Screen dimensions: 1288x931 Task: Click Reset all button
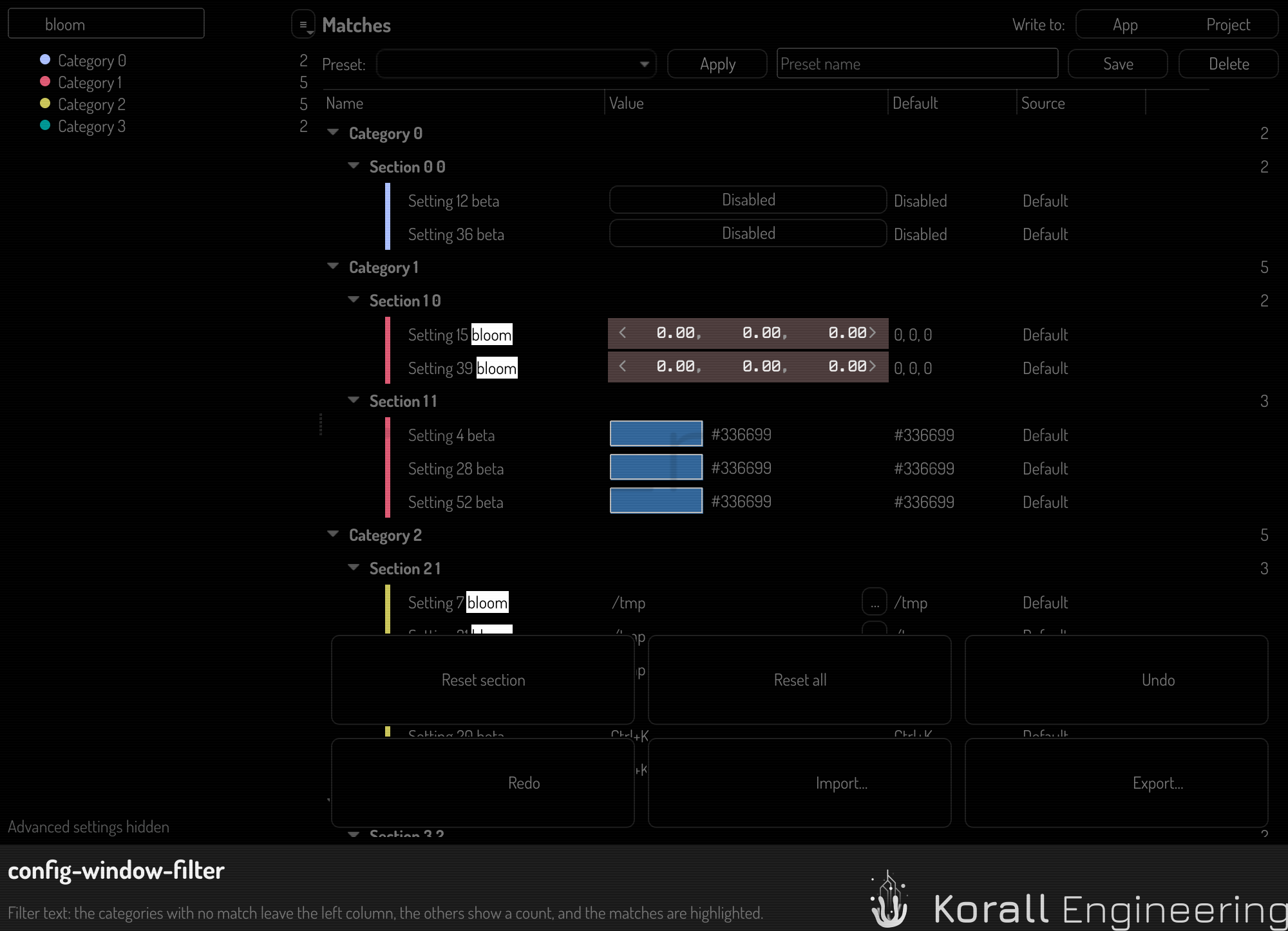click(800, 680)
